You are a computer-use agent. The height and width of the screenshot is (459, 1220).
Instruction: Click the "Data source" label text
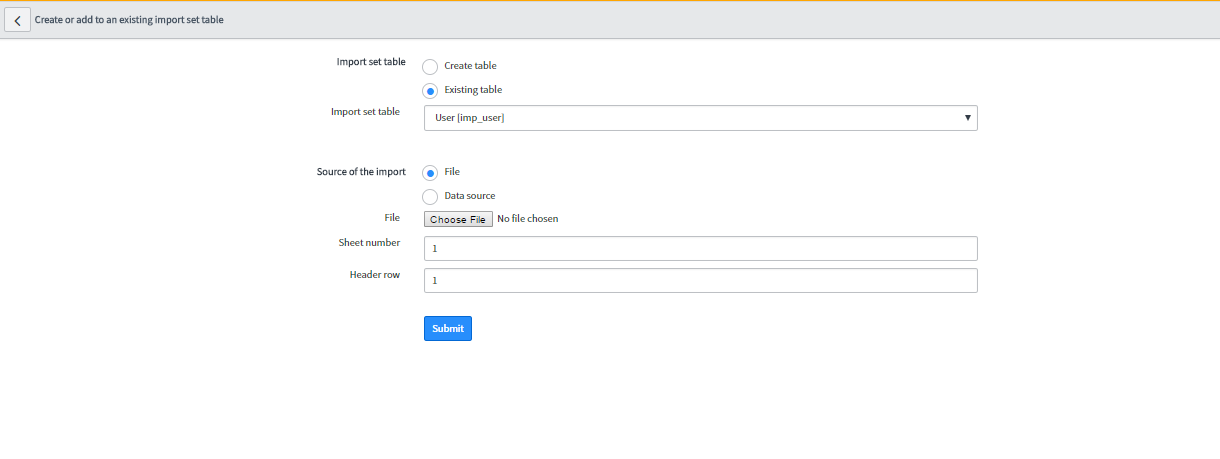pyautogui.click(x=469, y=196)
